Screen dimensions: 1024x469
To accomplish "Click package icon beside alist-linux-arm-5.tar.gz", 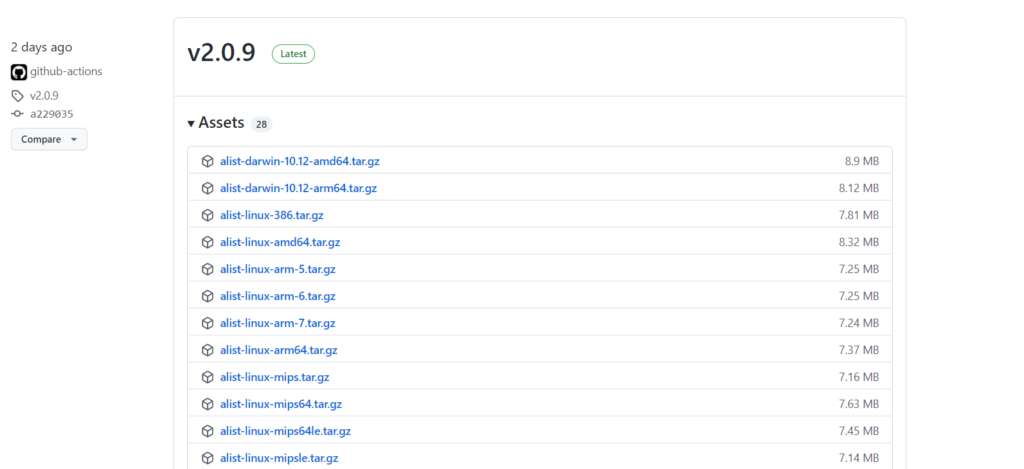I will click(x=208, y=269).
